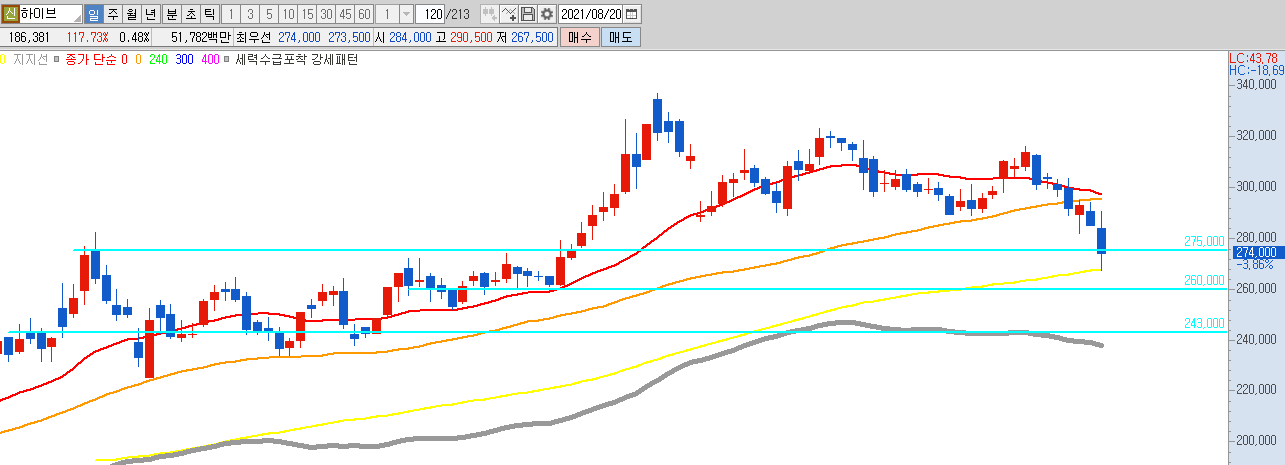Click the 243,000 support line label
Viewport: 1285px width, 465px height.
point(1204,323)
